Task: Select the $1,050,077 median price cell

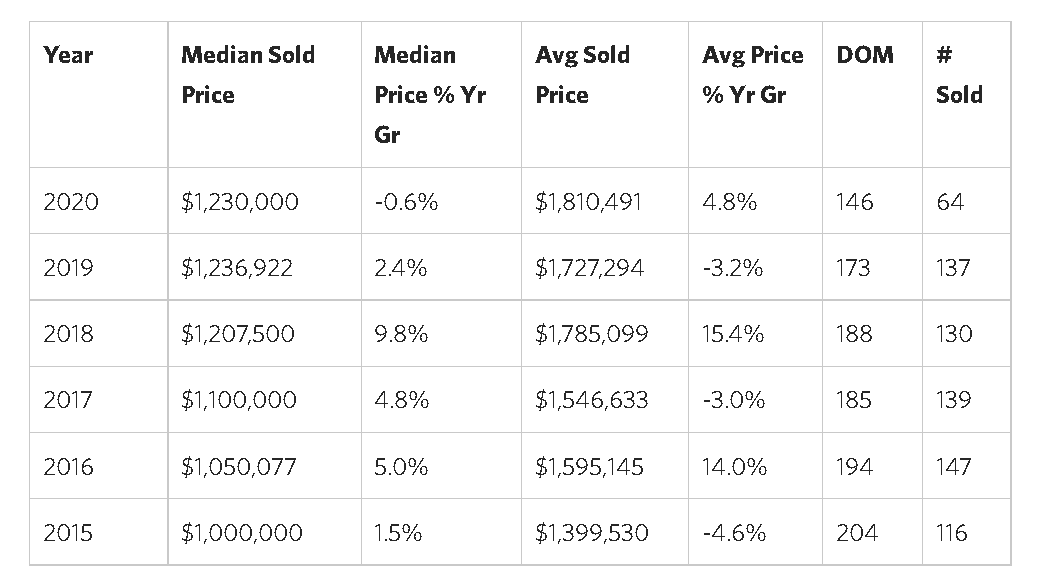Action: [238, 467]
